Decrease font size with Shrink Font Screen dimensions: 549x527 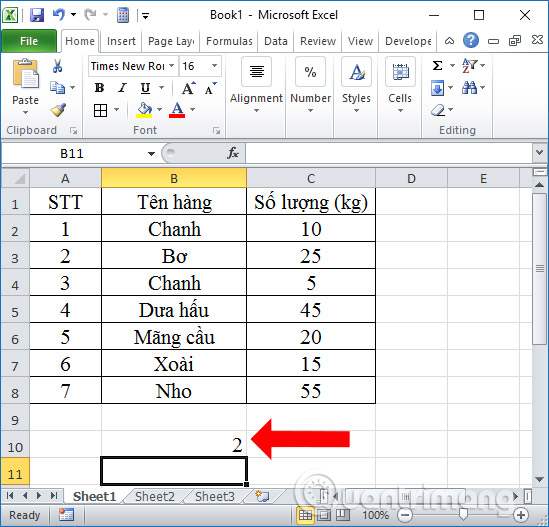click(211, 88)
